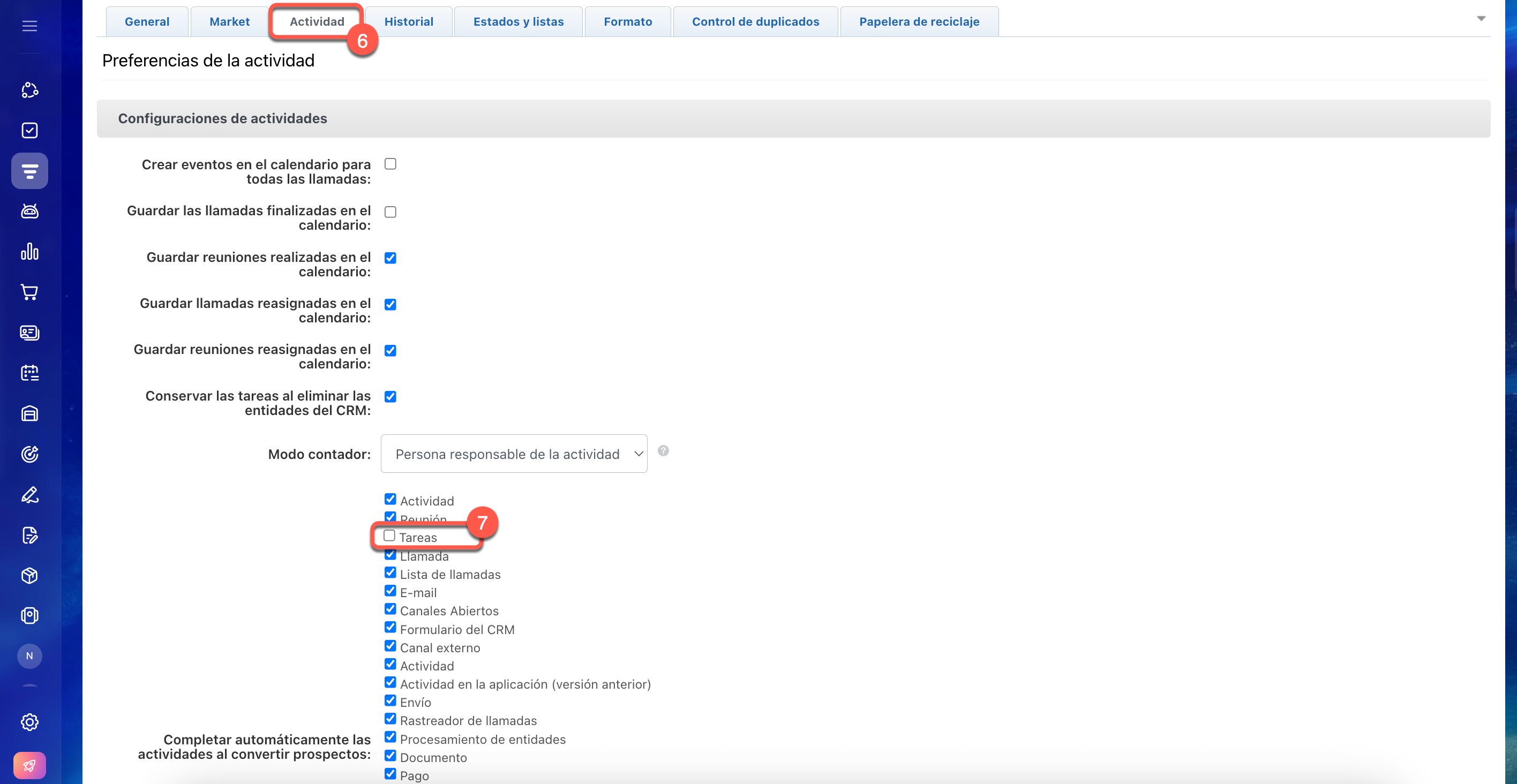
Task: Uncheck the E-mail activity checkbox
Action: point(390,591)
